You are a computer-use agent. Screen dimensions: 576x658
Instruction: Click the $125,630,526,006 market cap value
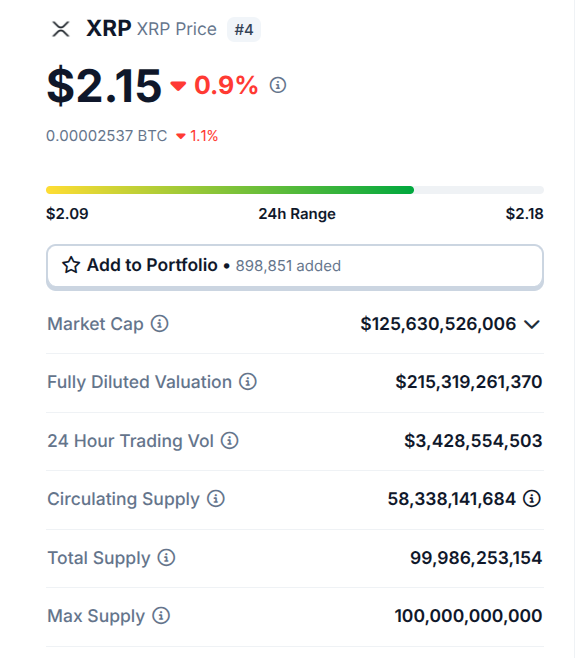point(438,324)
